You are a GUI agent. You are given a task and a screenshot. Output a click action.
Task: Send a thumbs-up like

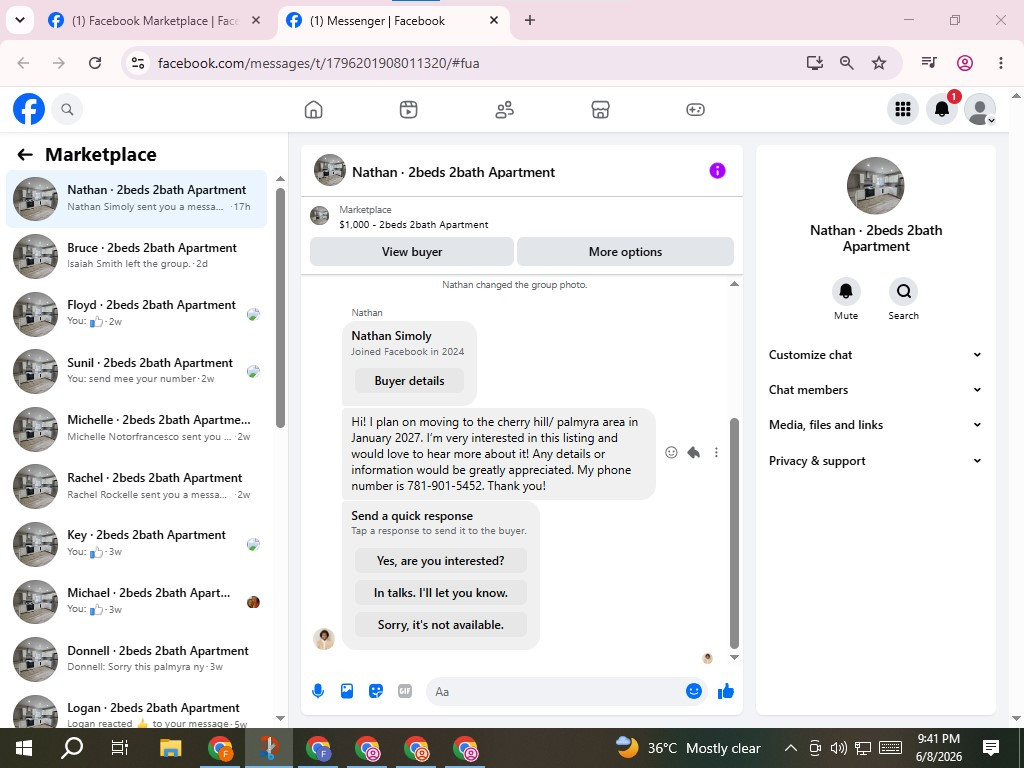[726, 691]
